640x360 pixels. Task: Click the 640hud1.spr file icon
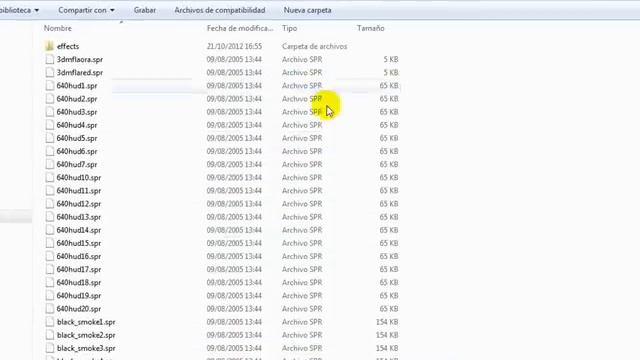point(50,86)
